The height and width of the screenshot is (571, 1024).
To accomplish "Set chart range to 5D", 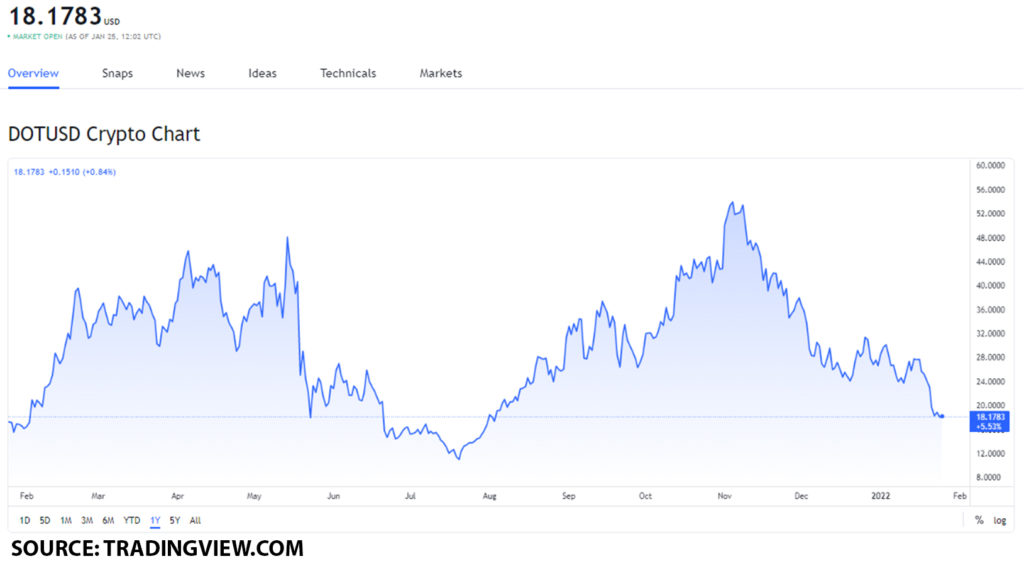I will coord(45,521).
